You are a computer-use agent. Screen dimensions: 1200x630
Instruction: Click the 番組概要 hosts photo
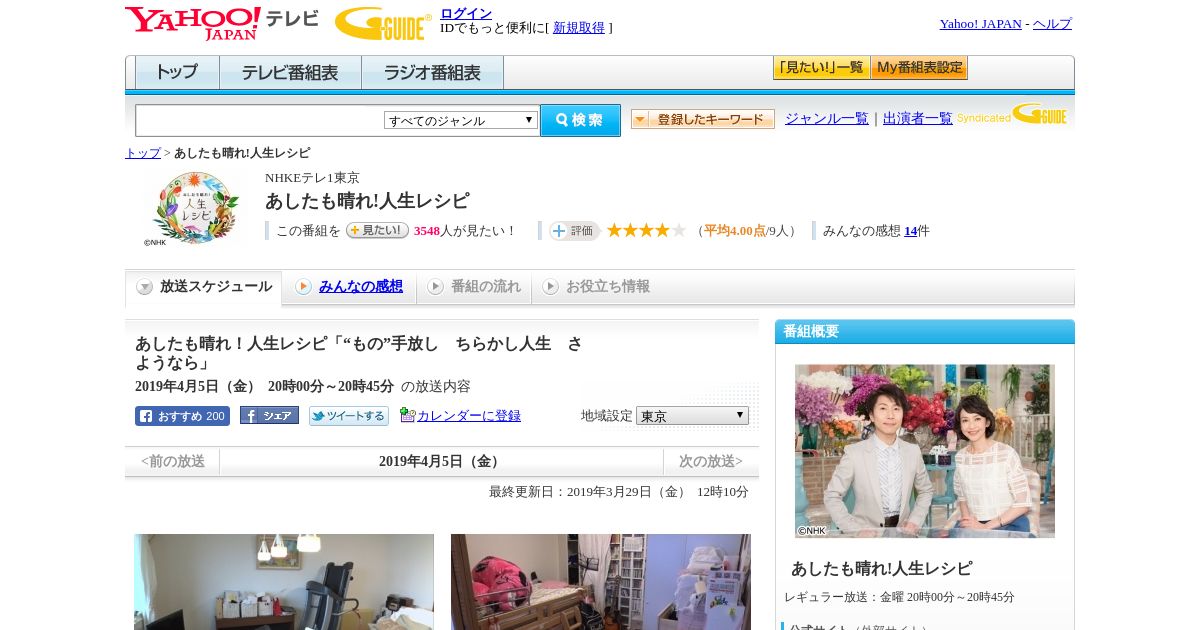tap(925, 451)
